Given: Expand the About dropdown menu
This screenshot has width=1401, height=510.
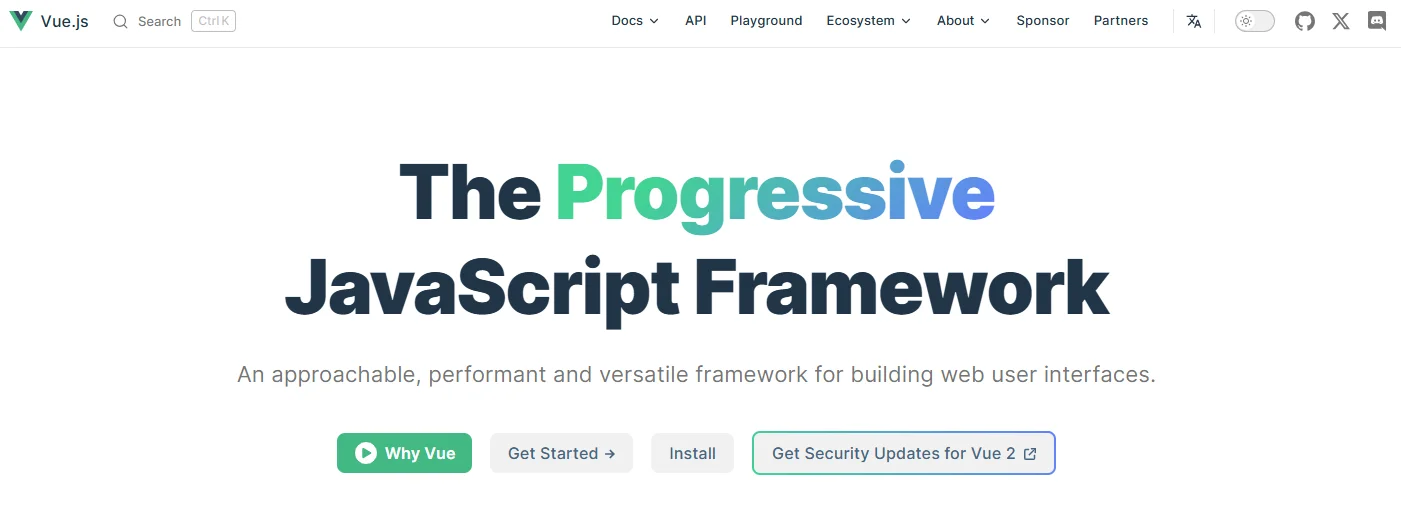Looking at the screenshot, I should pyautogui.click(x=963, y=21).
